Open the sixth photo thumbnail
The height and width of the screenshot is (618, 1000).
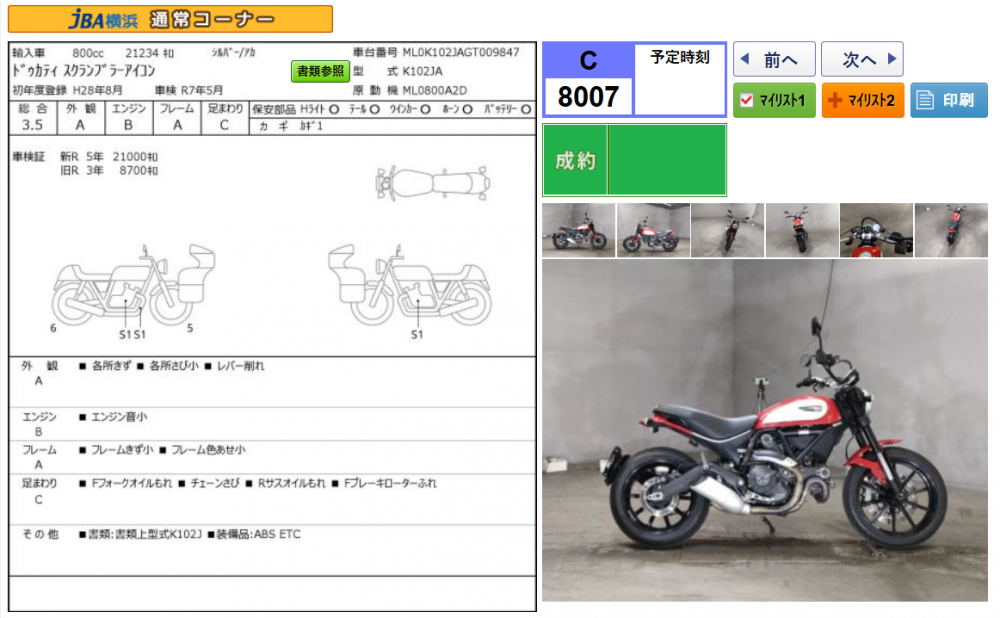coord(951,230)
